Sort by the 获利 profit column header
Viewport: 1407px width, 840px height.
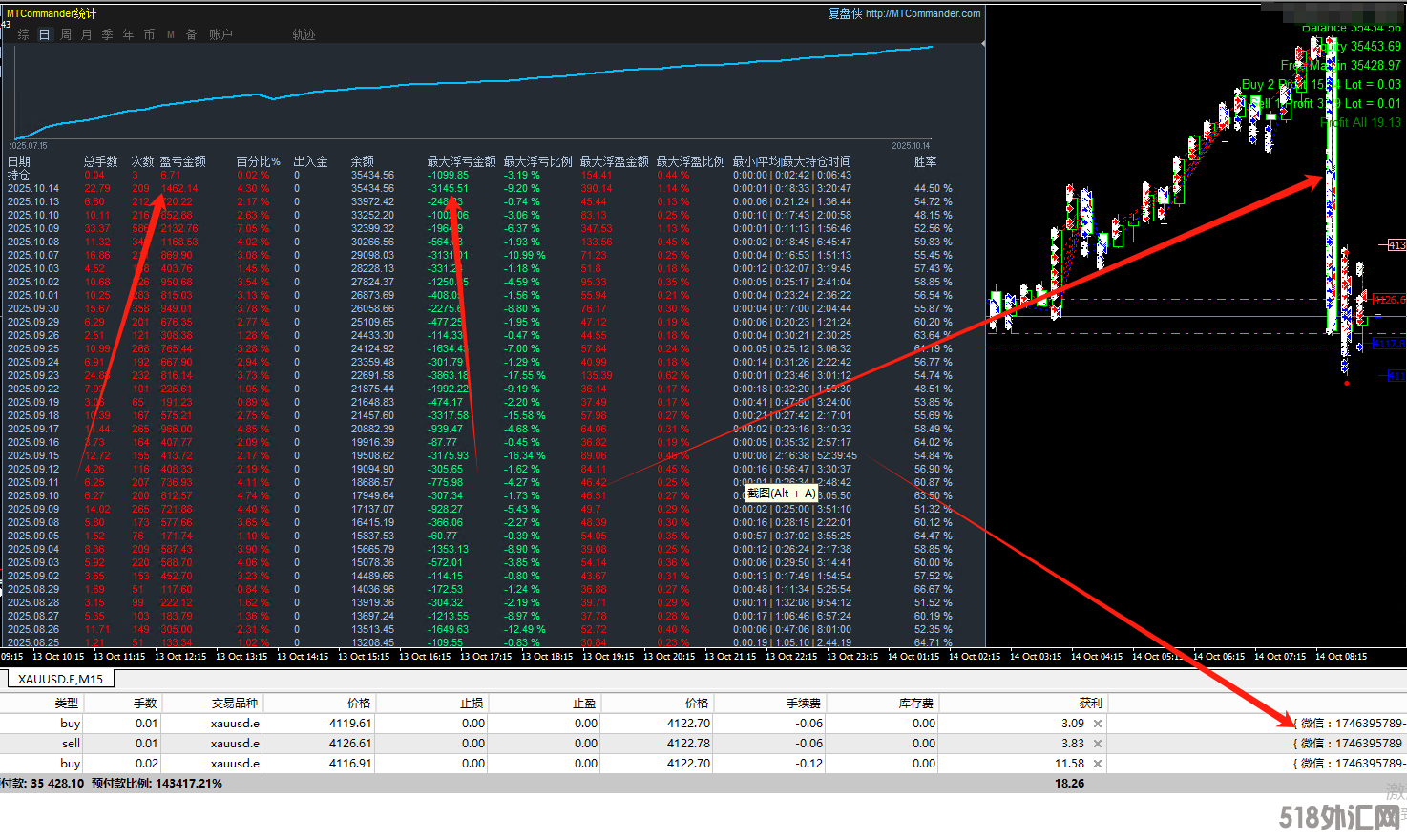(1090, 703)
